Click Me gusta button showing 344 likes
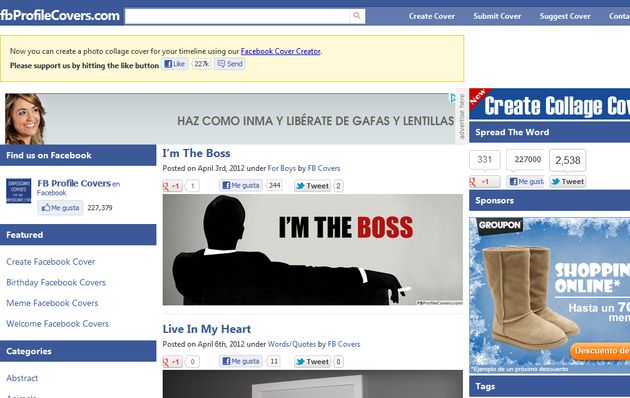The image size is (630, 398). [x=241, y=186]
